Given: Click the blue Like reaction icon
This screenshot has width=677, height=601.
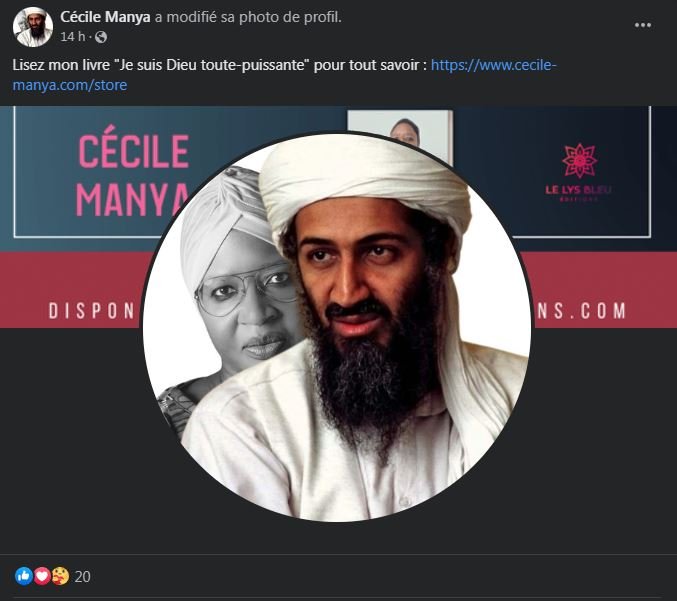Looking at the screenshot, I should (x=24, y=576).
